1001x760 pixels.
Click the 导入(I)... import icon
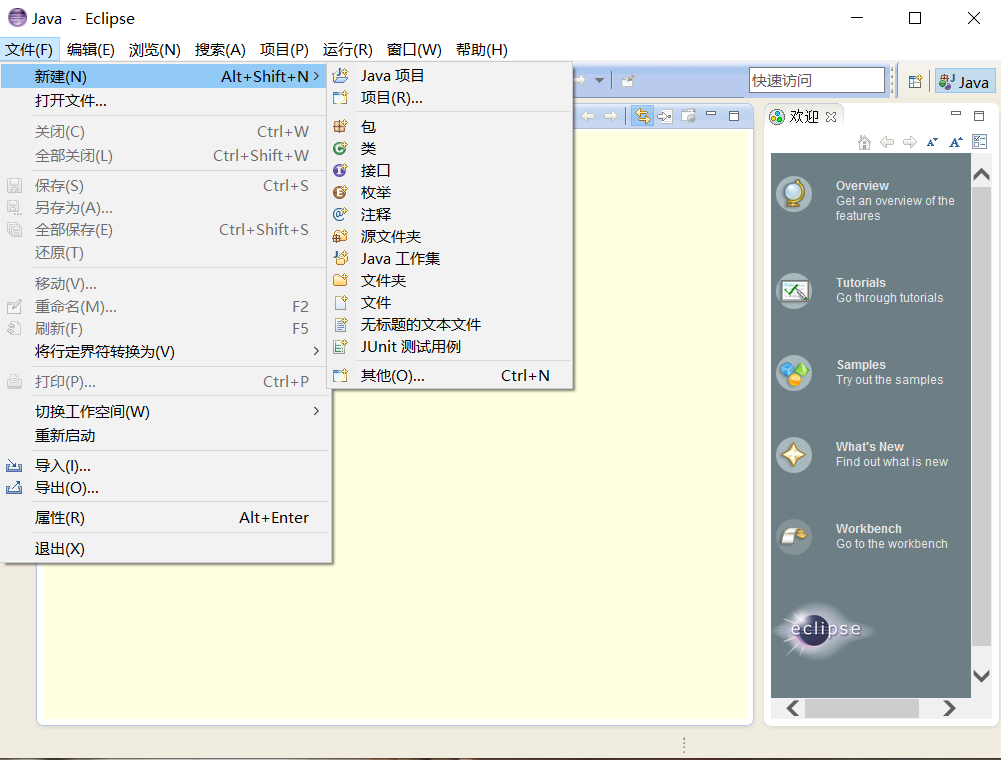point(14,466)
